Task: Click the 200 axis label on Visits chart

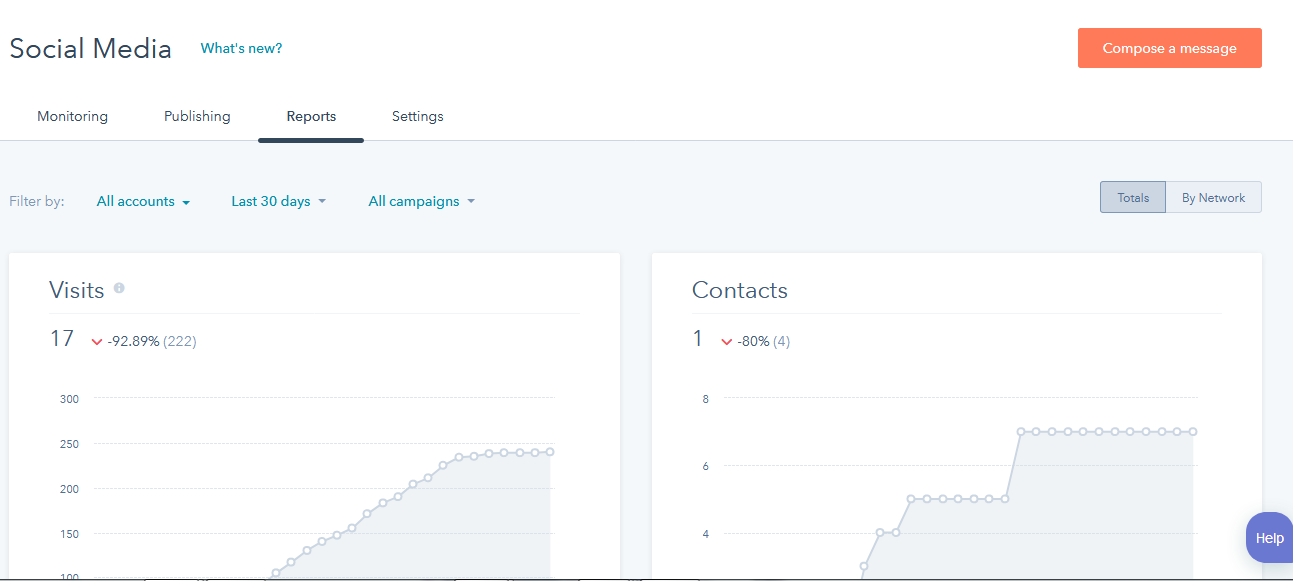Action: click(69, 488)
